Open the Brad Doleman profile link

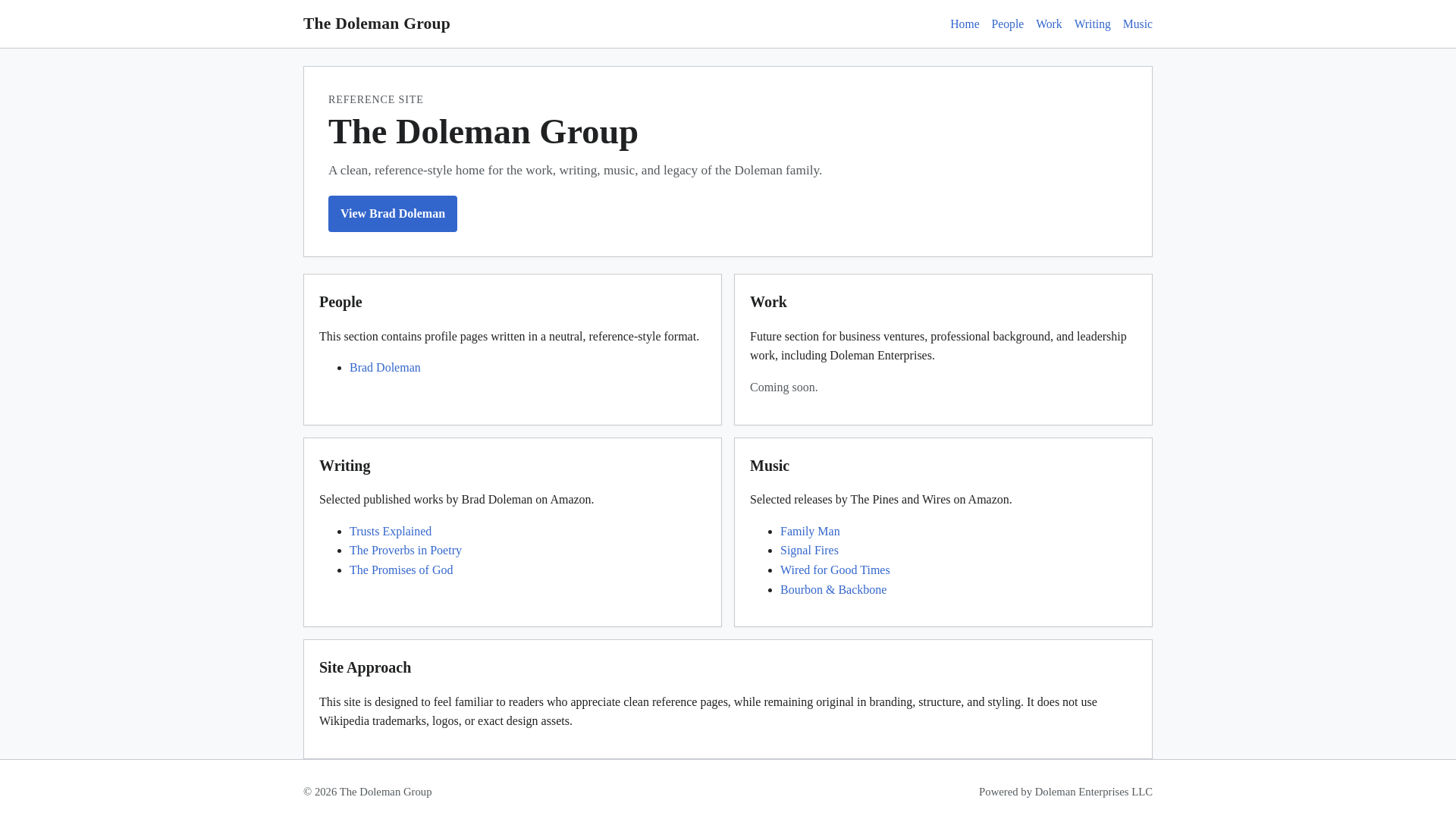pos(385,368)
